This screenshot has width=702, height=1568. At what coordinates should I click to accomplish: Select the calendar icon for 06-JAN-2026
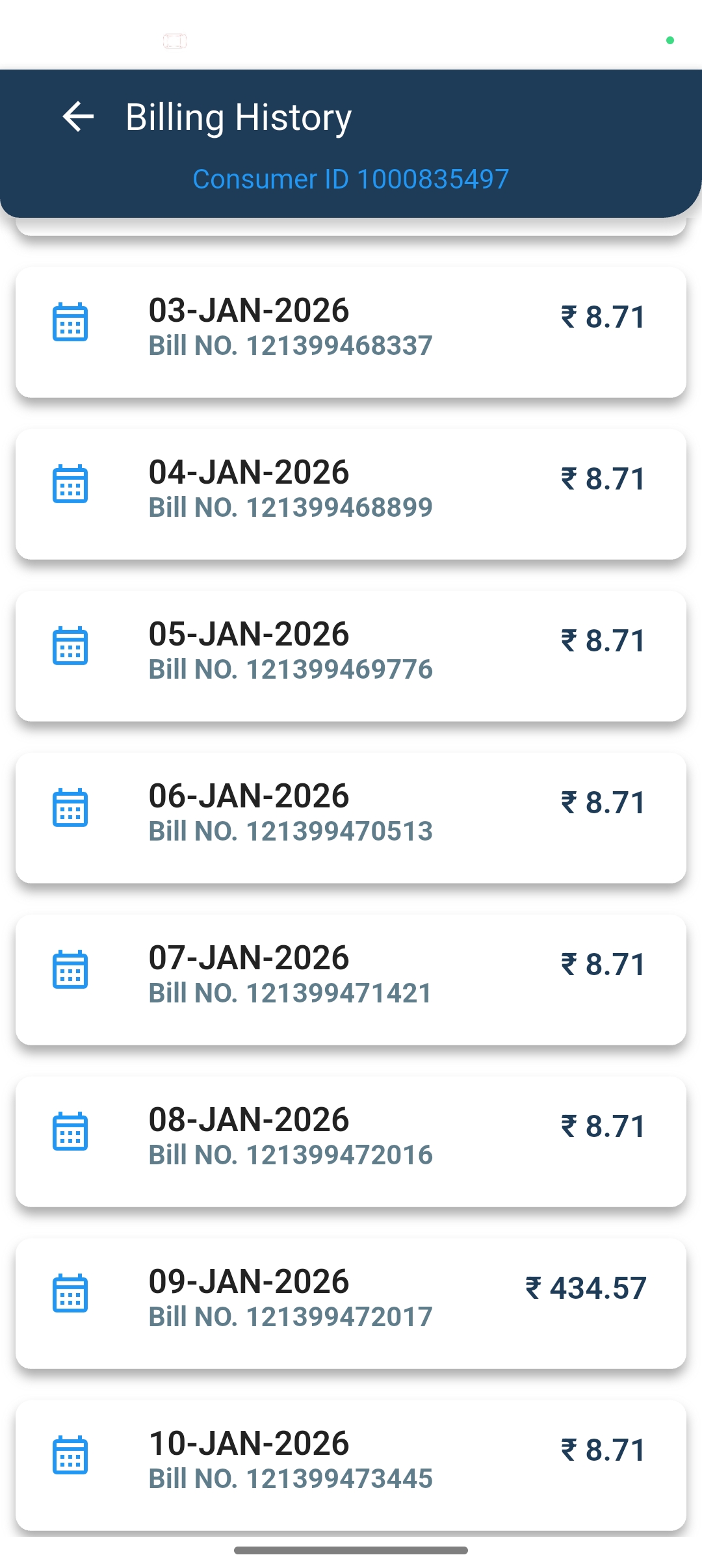(70, 807)
